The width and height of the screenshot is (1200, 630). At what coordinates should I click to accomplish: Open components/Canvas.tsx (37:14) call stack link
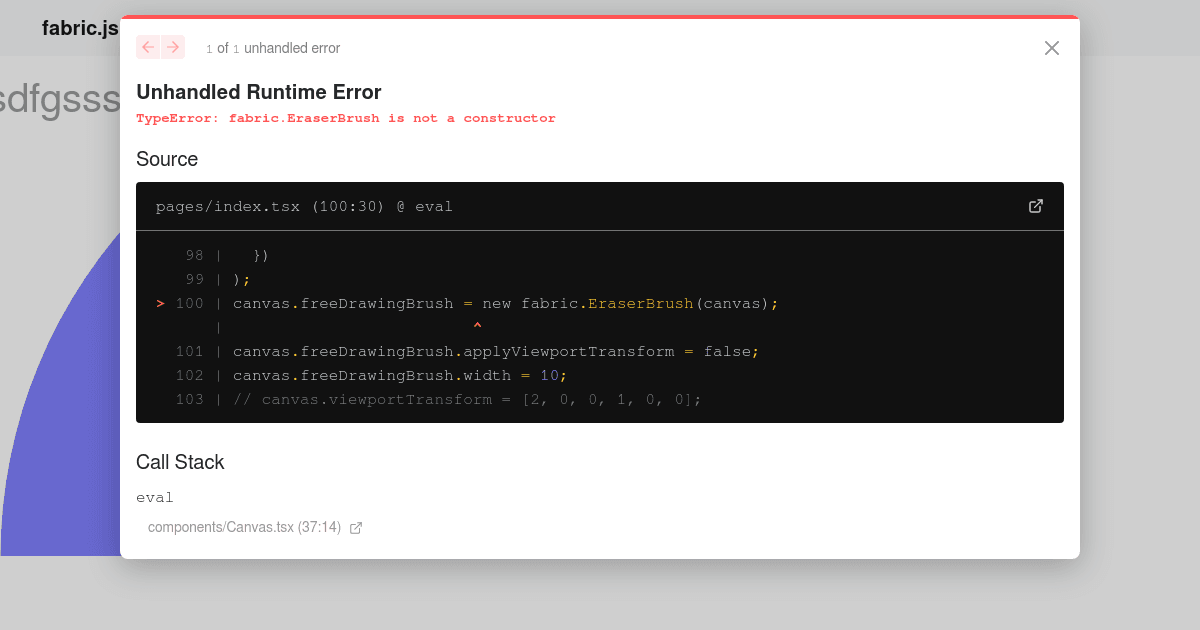click(x=244, y=527)
